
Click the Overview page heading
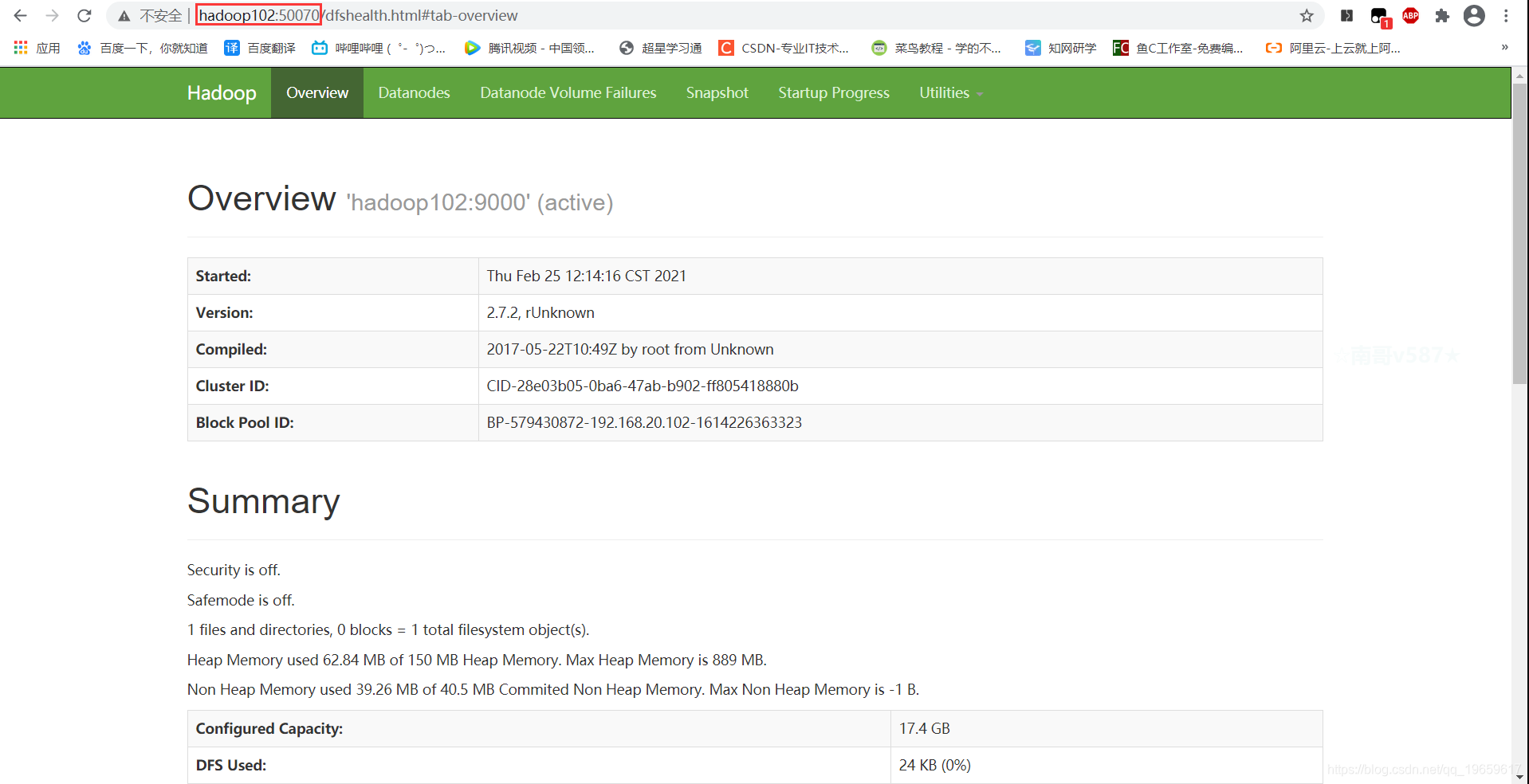261,198
